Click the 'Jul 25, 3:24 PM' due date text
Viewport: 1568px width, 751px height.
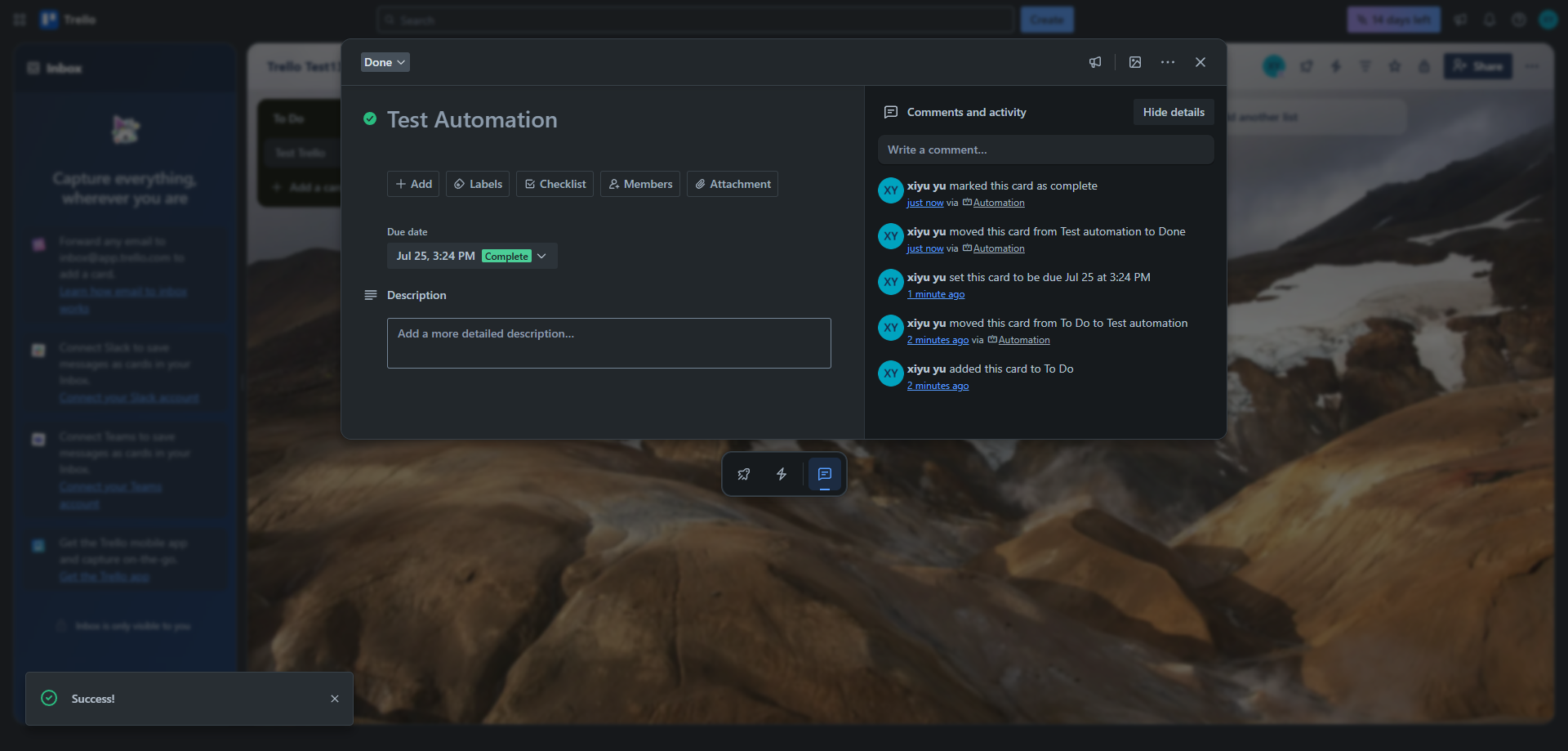click(x=435, y=256)
